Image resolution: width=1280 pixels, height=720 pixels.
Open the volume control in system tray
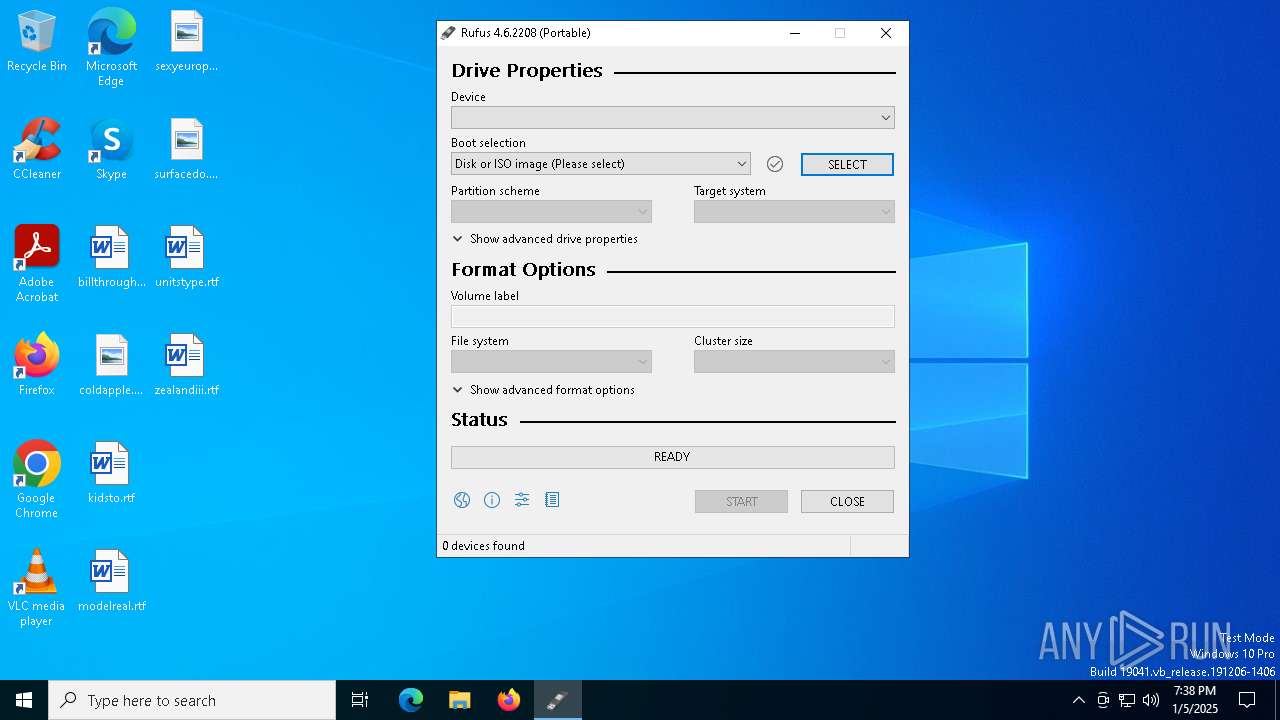coord(1151,700)
